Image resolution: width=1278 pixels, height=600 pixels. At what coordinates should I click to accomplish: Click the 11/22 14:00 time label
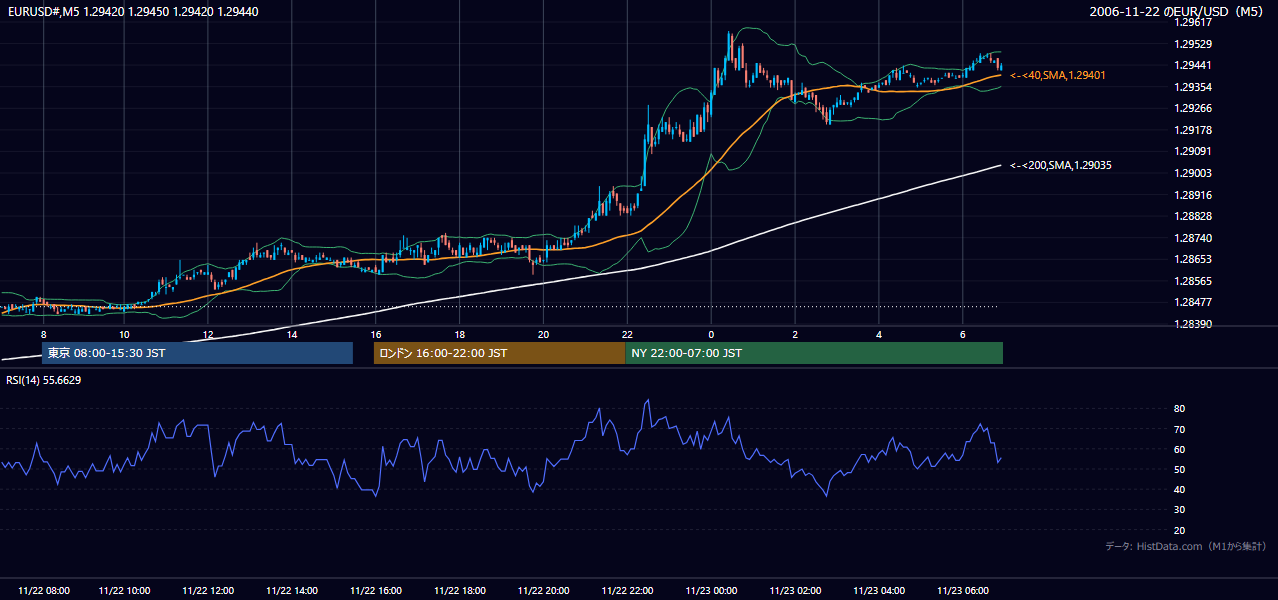[292, 591]
